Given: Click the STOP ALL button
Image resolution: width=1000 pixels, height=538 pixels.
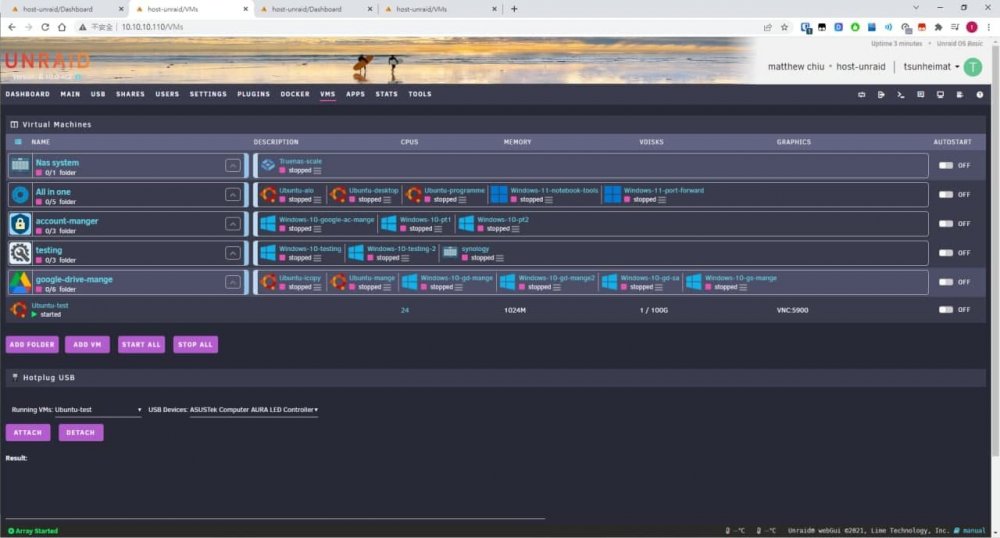Looking at the screenshot, I should pyautogui.click(x=195, y=344).
